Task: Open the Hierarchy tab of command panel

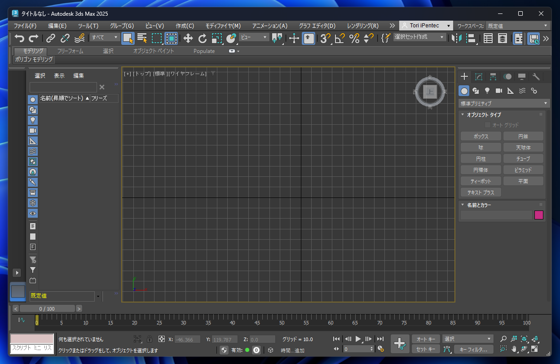Action: coord(493,76)
